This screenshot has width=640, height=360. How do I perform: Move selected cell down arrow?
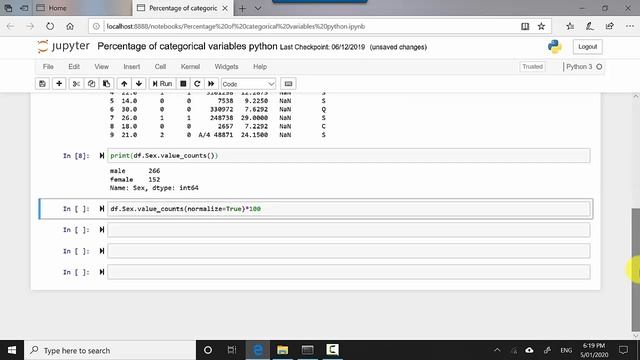point(139,84)
